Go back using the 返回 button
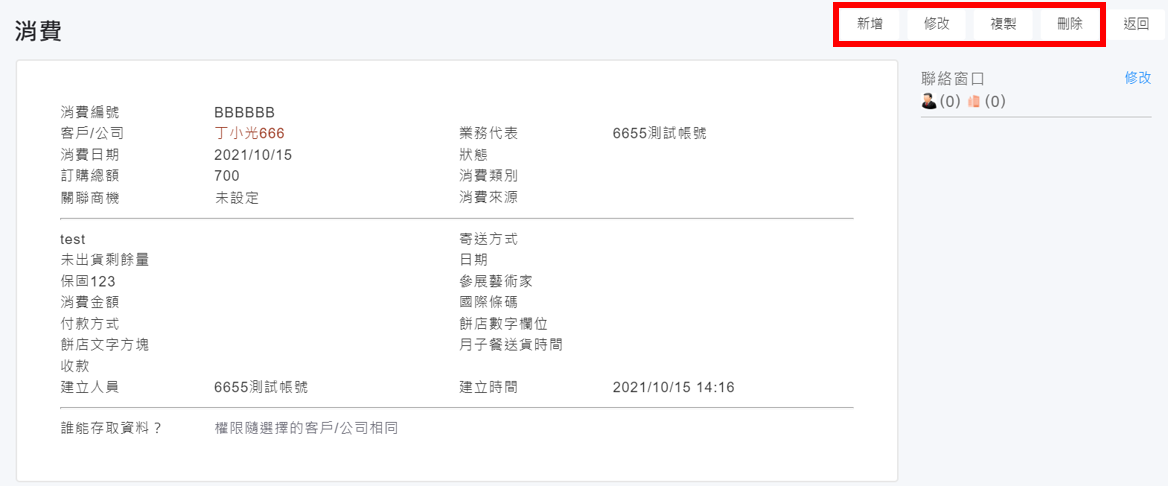Viewport: 1168px width, 486px height. tap(1136, 24)
